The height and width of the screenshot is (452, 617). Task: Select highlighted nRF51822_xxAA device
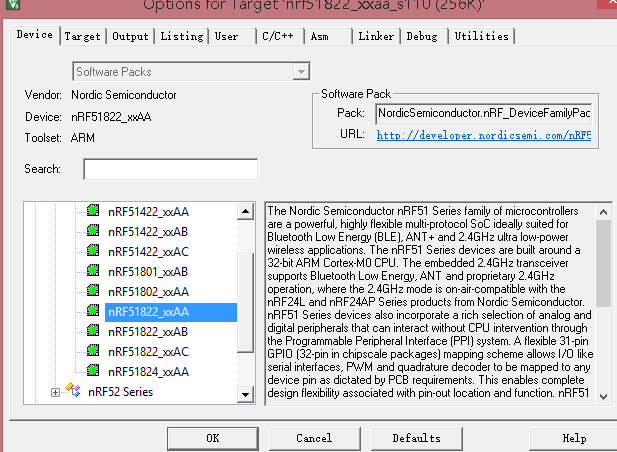pyautogui.click(x=171, y=312)
